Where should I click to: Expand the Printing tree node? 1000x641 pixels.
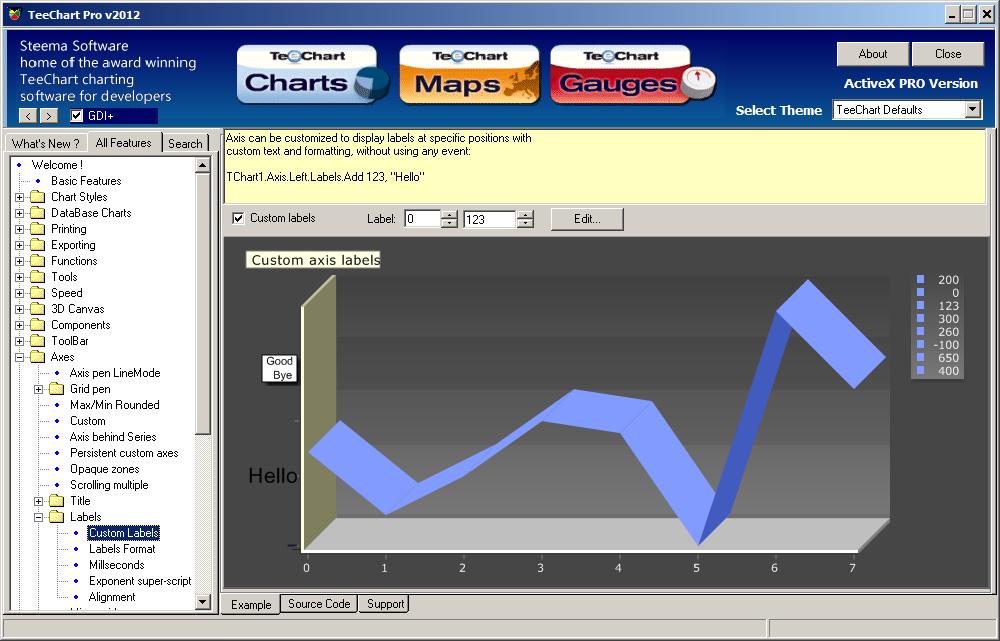[19, 229]
